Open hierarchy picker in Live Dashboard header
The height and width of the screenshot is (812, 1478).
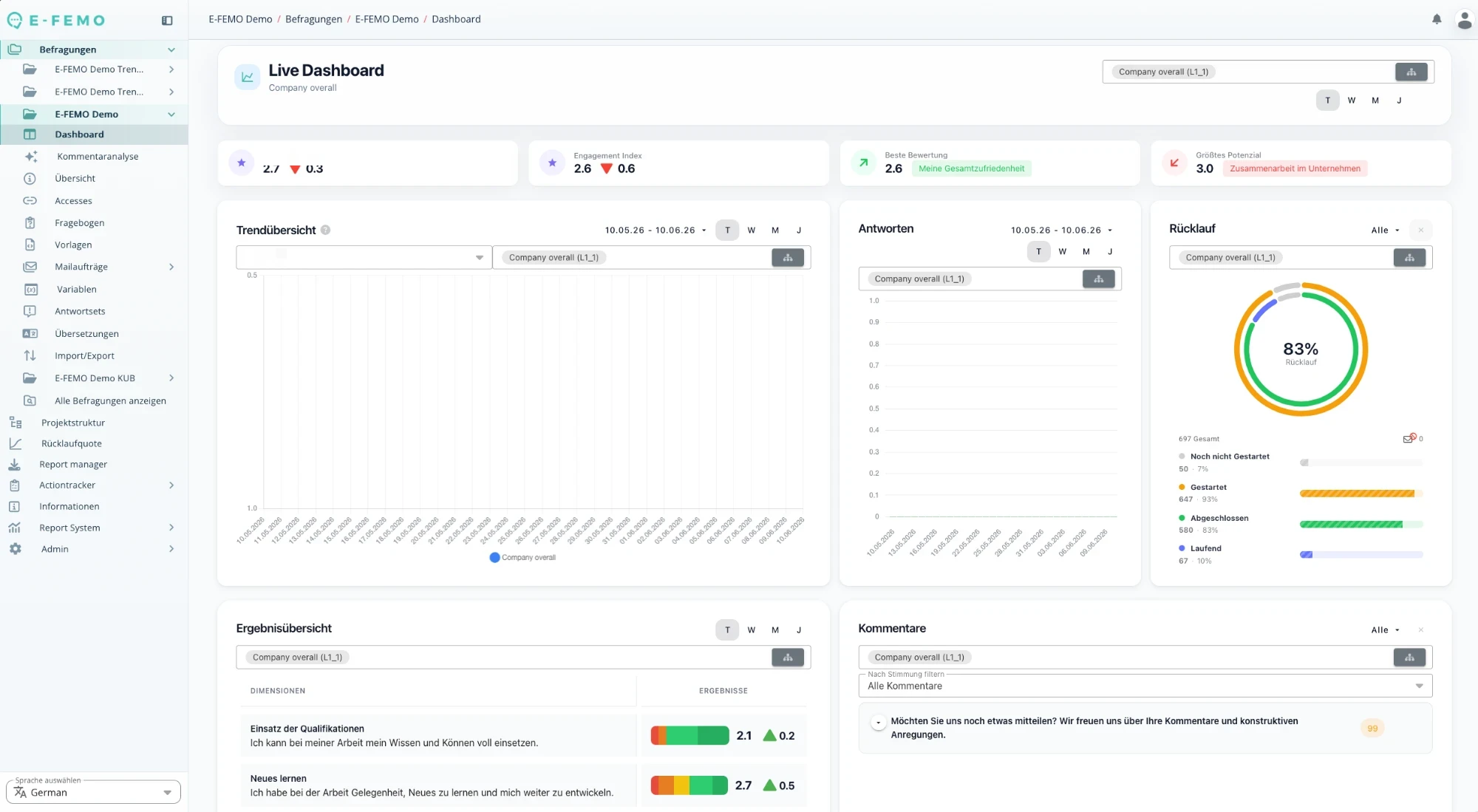[x=1411, y=72]
